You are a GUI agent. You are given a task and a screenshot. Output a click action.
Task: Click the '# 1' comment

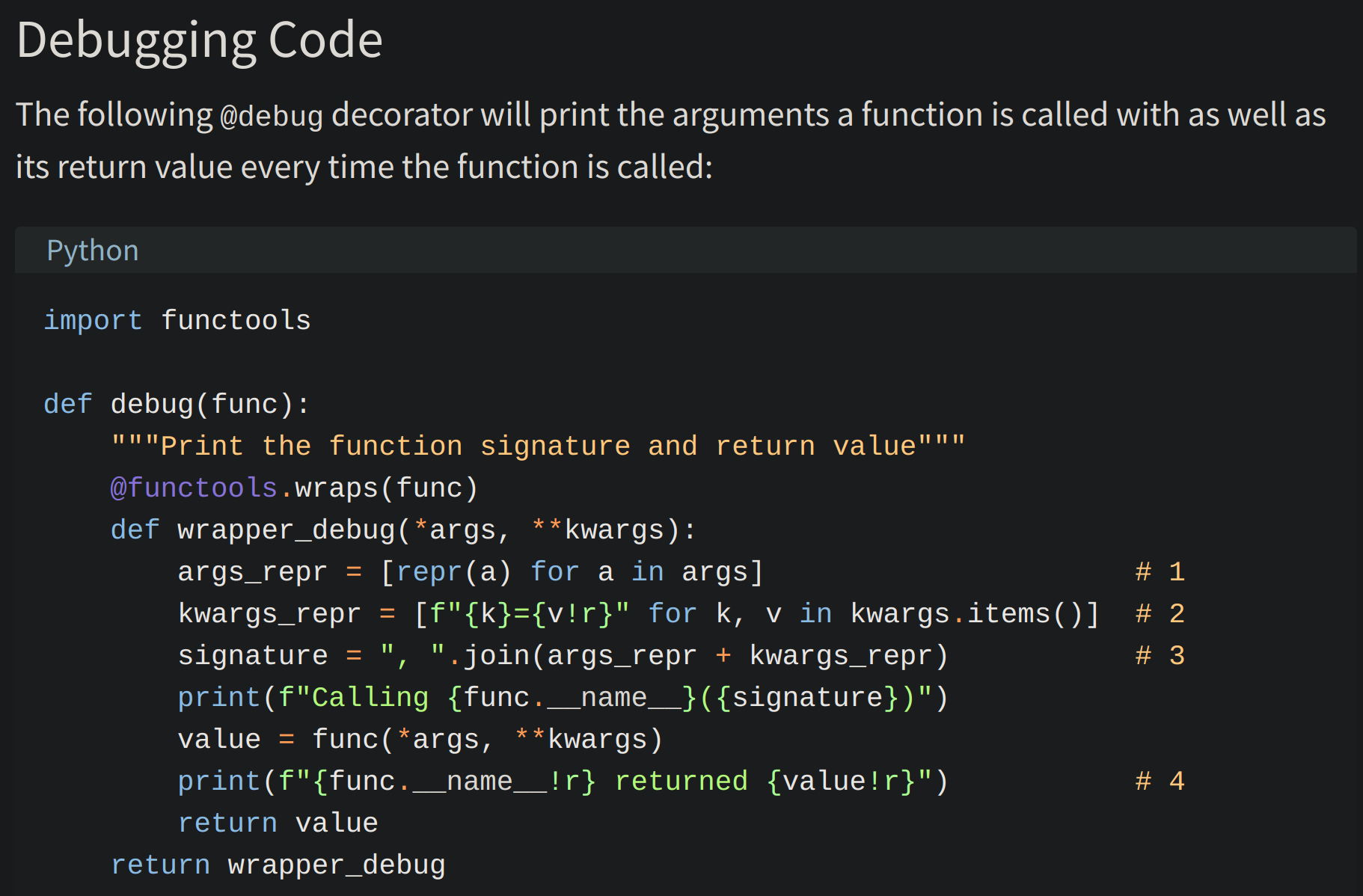click(1160, 571)
